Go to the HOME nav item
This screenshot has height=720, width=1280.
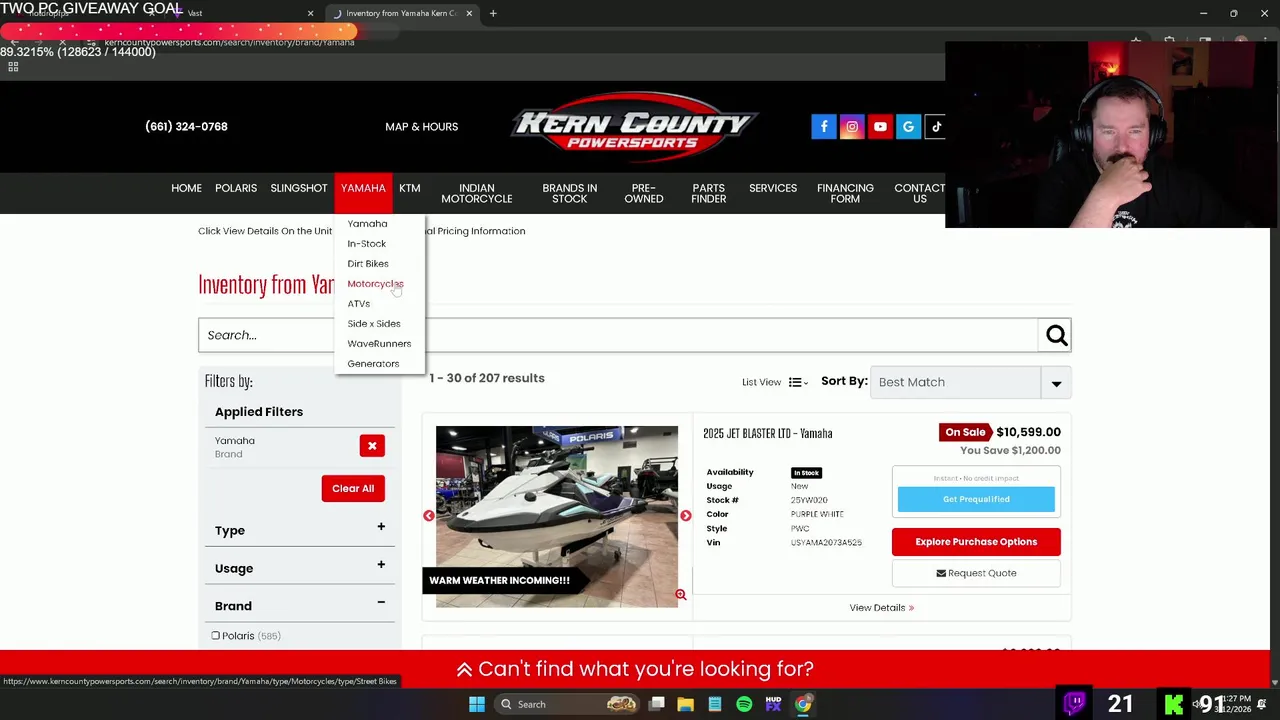tap(186, 188)
